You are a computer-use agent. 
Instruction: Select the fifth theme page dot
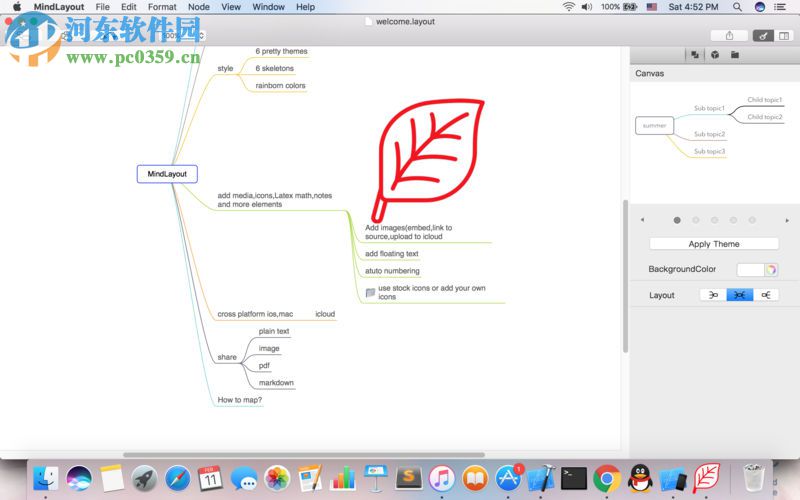point(752,220)
